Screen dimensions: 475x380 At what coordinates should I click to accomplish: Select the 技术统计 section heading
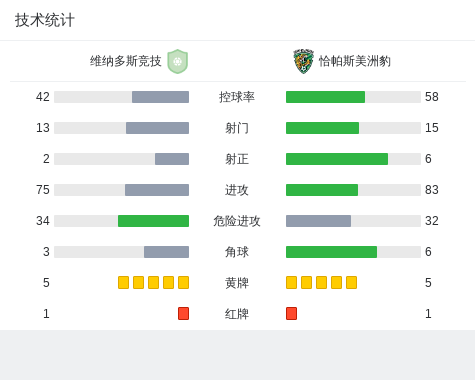45,20
